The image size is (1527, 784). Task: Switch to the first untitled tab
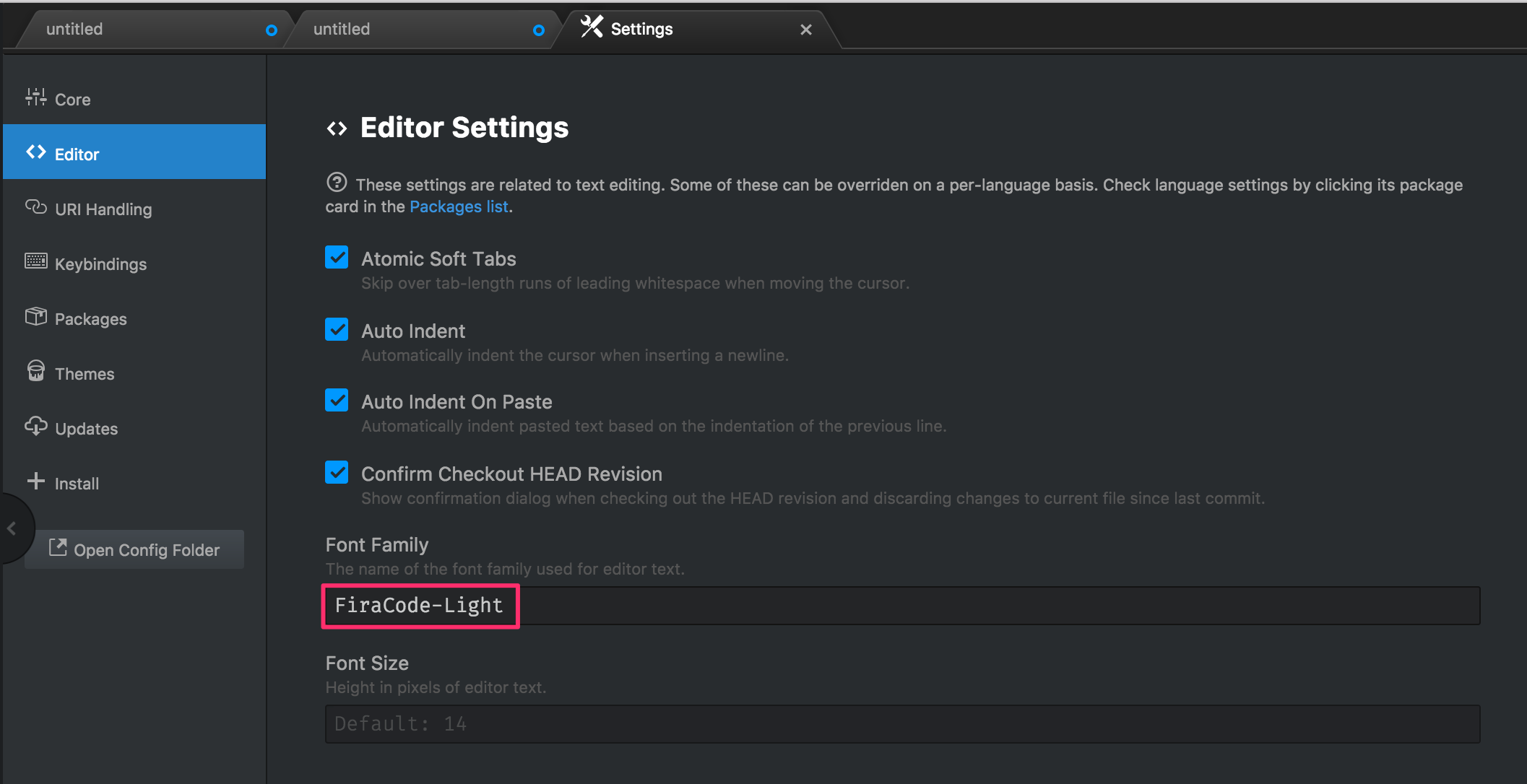pos(144,30)
